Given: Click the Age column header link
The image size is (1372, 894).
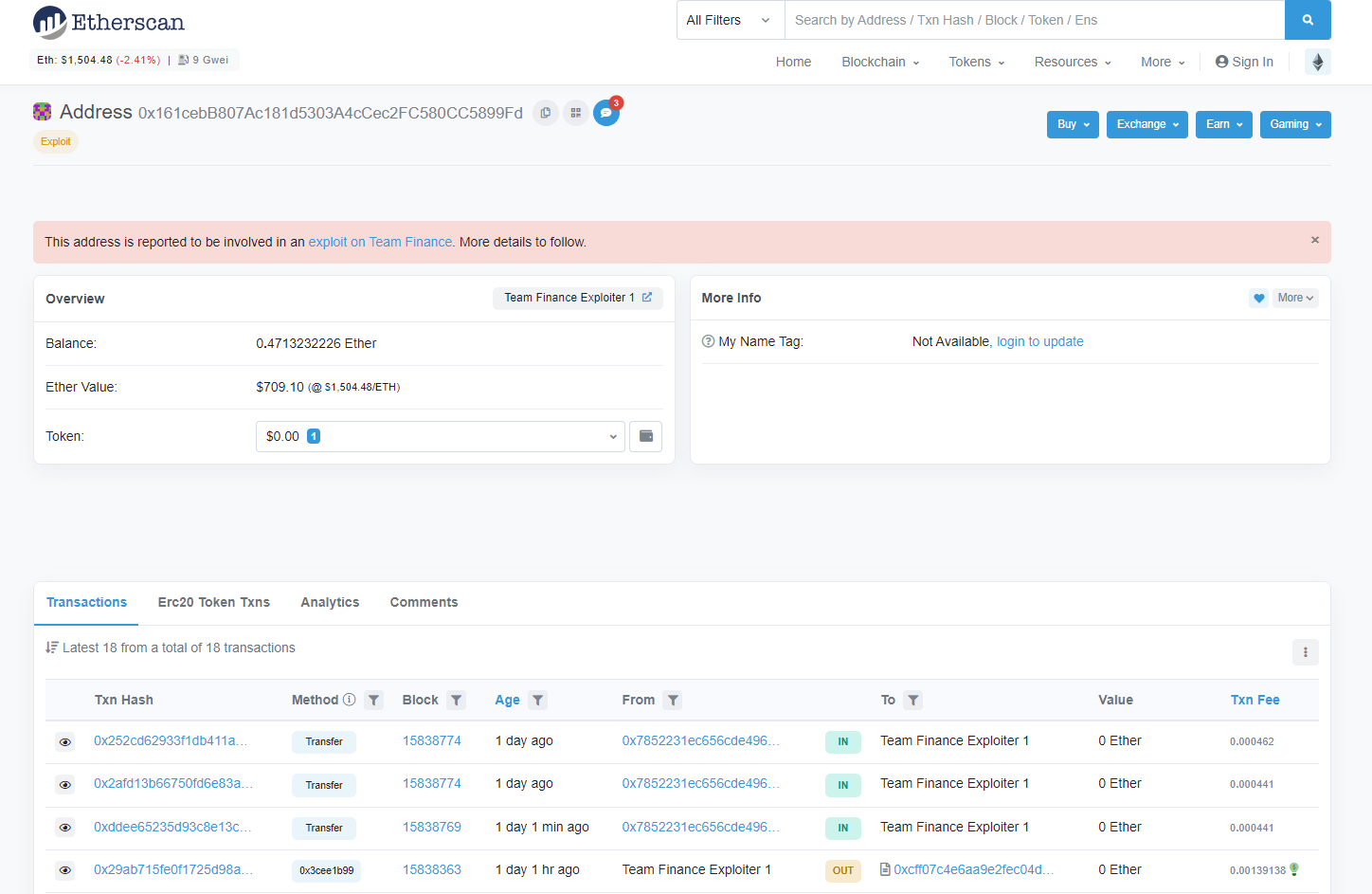Looking at the screenshot, I should tap(507, 700).
